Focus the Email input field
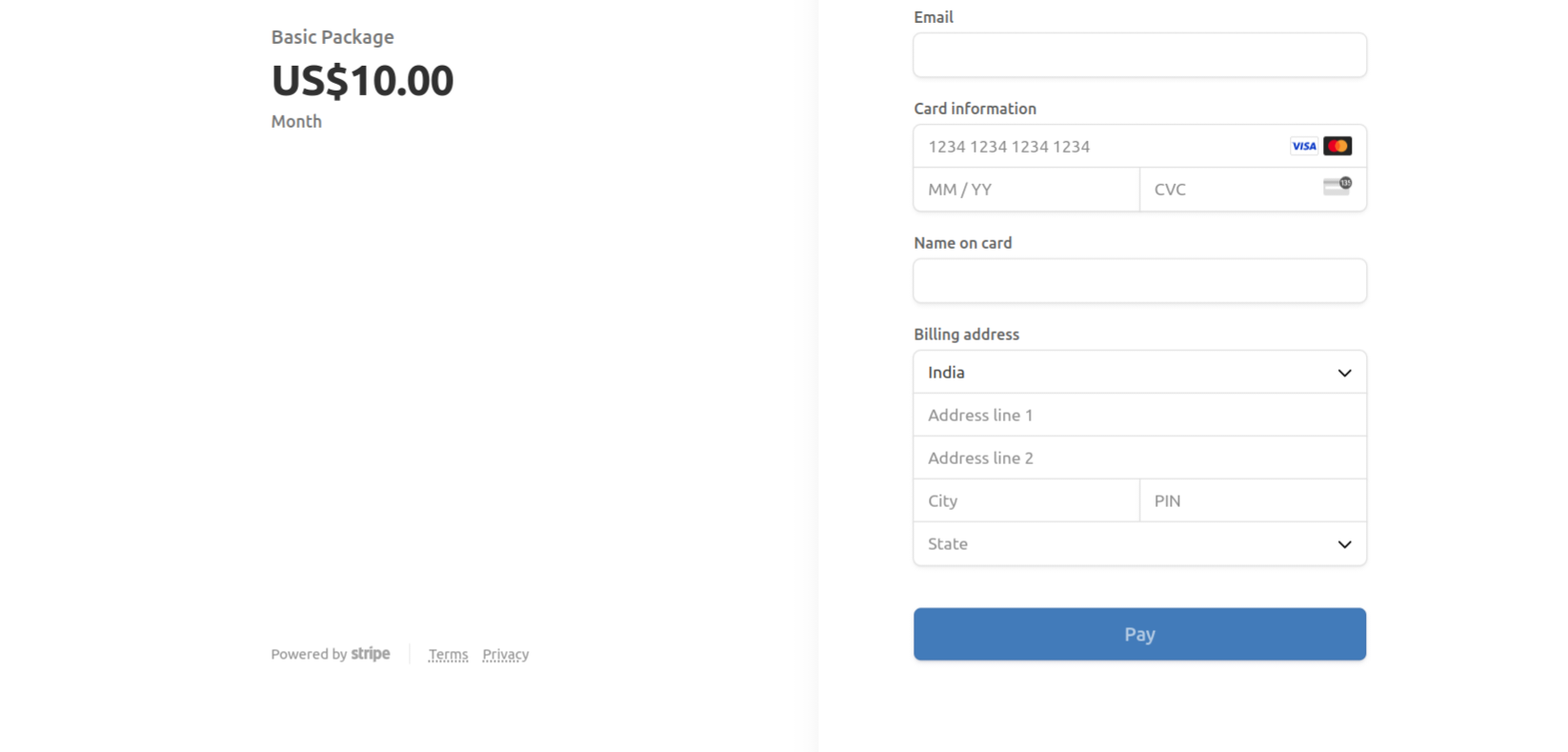The image size is (1568, 752). [x=1139, y=55]
